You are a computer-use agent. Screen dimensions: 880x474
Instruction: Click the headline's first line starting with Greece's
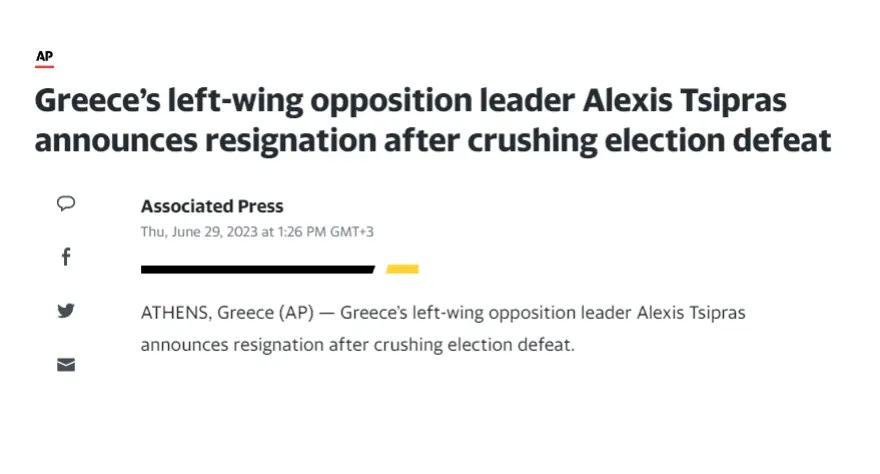410,100
